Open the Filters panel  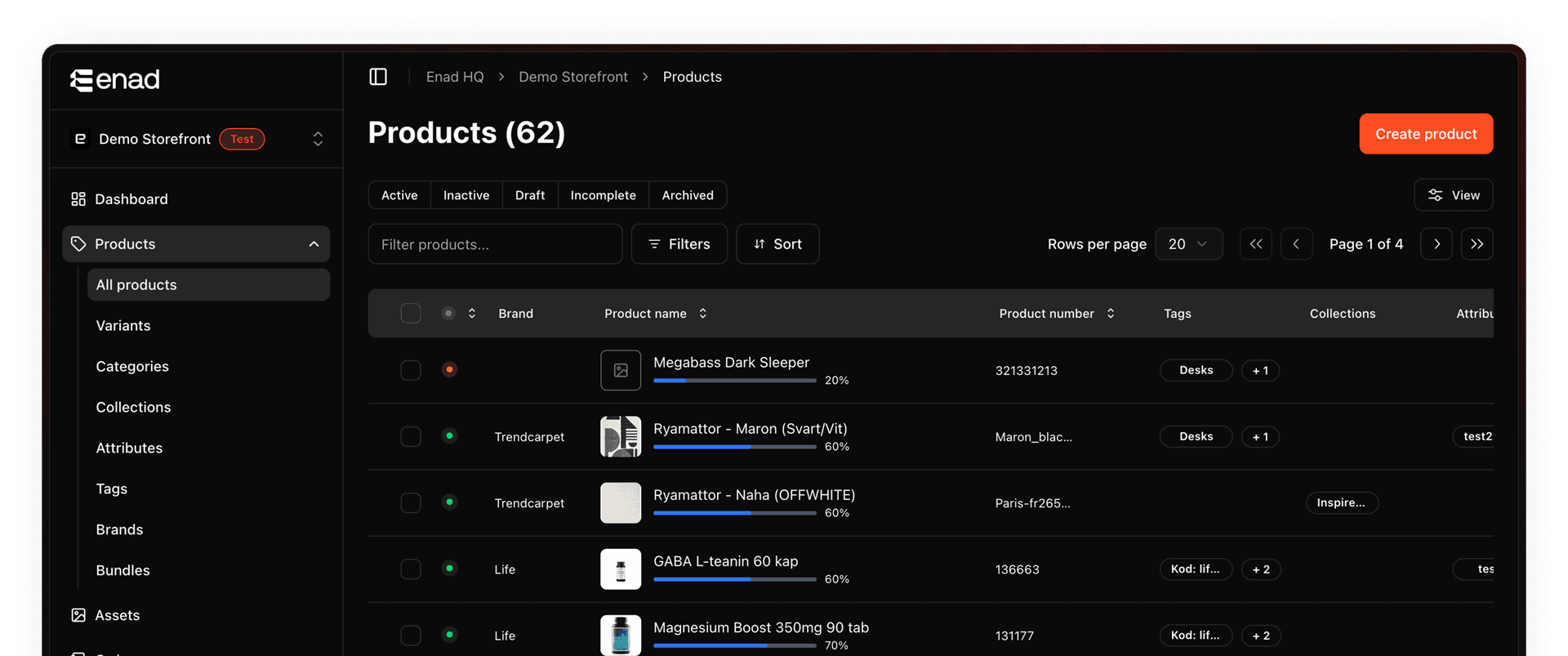pos(679,244)
